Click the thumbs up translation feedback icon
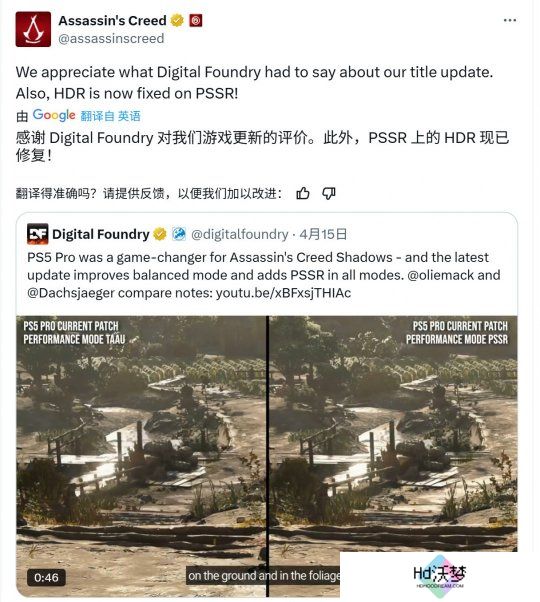 (303, 193)
